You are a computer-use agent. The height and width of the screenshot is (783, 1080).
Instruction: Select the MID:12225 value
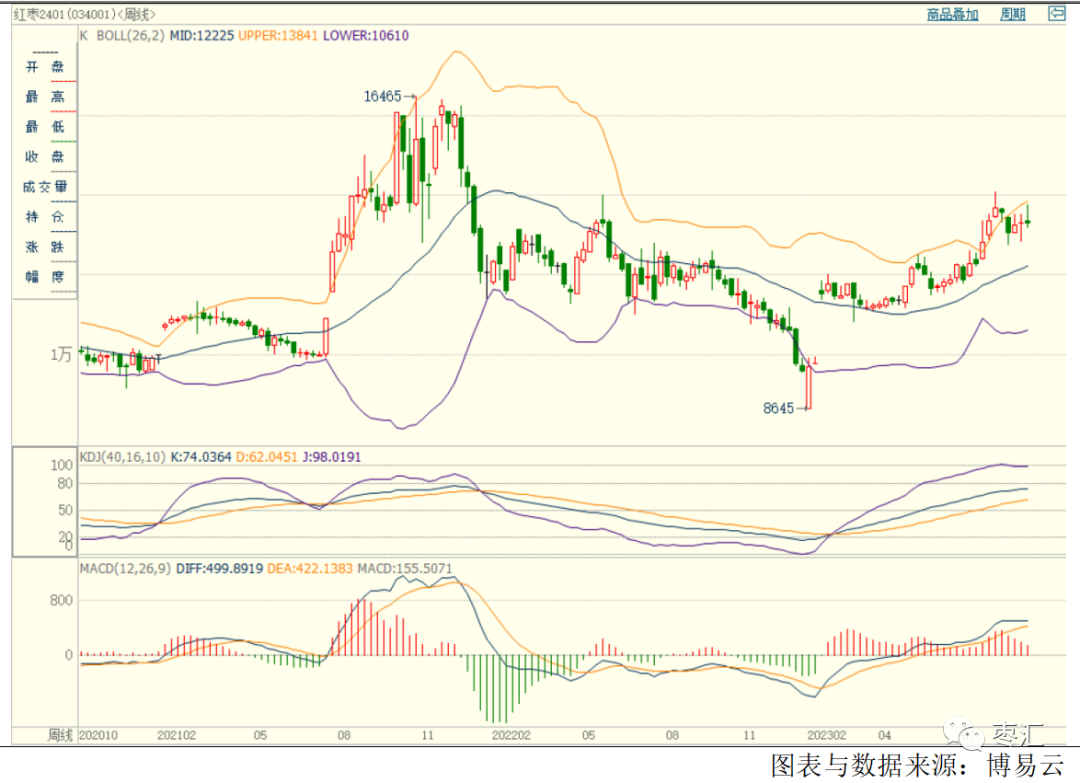pyautogui.click(x=202, y=35)
